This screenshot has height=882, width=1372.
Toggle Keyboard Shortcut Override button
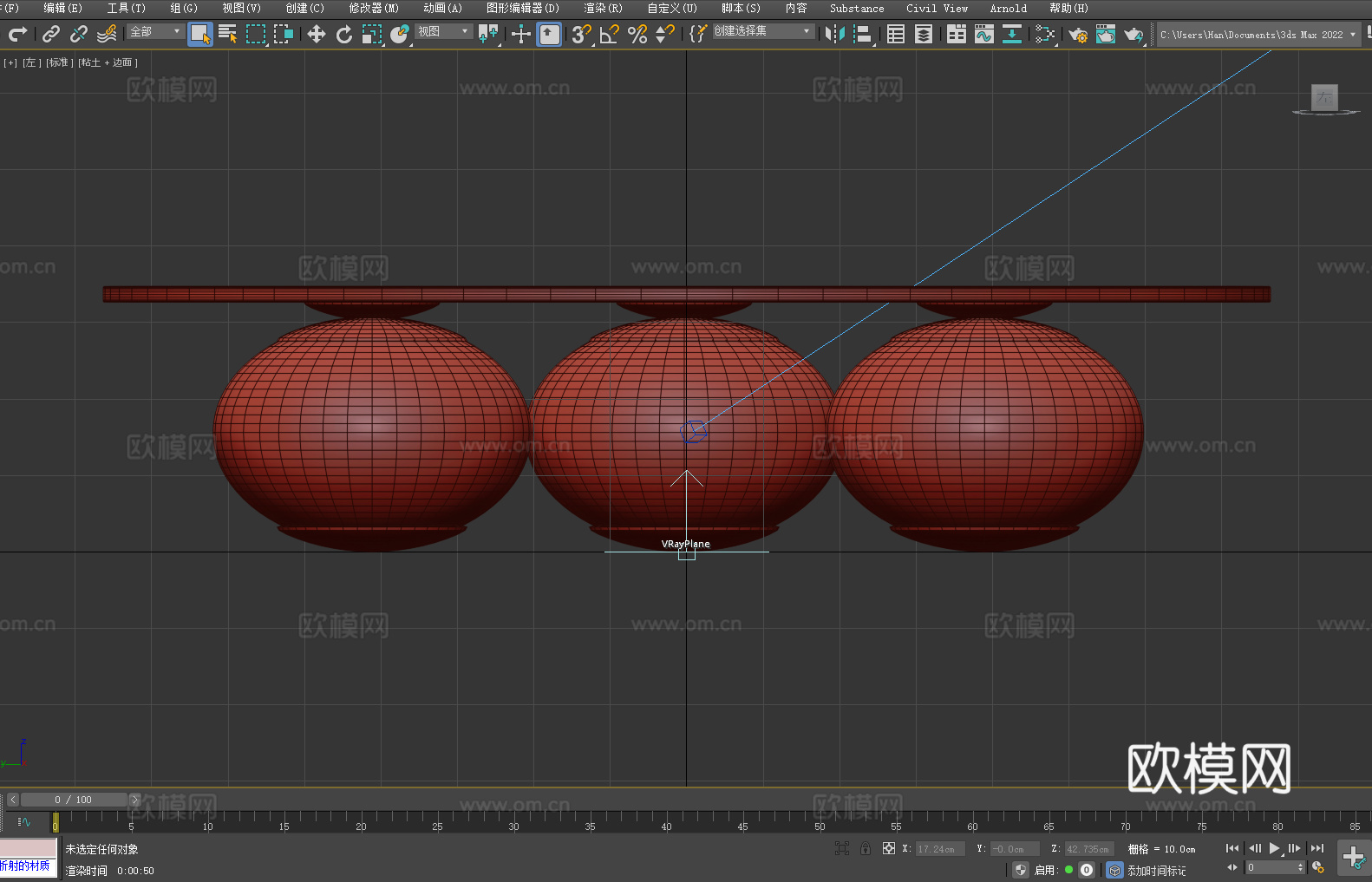click(549, 34)
